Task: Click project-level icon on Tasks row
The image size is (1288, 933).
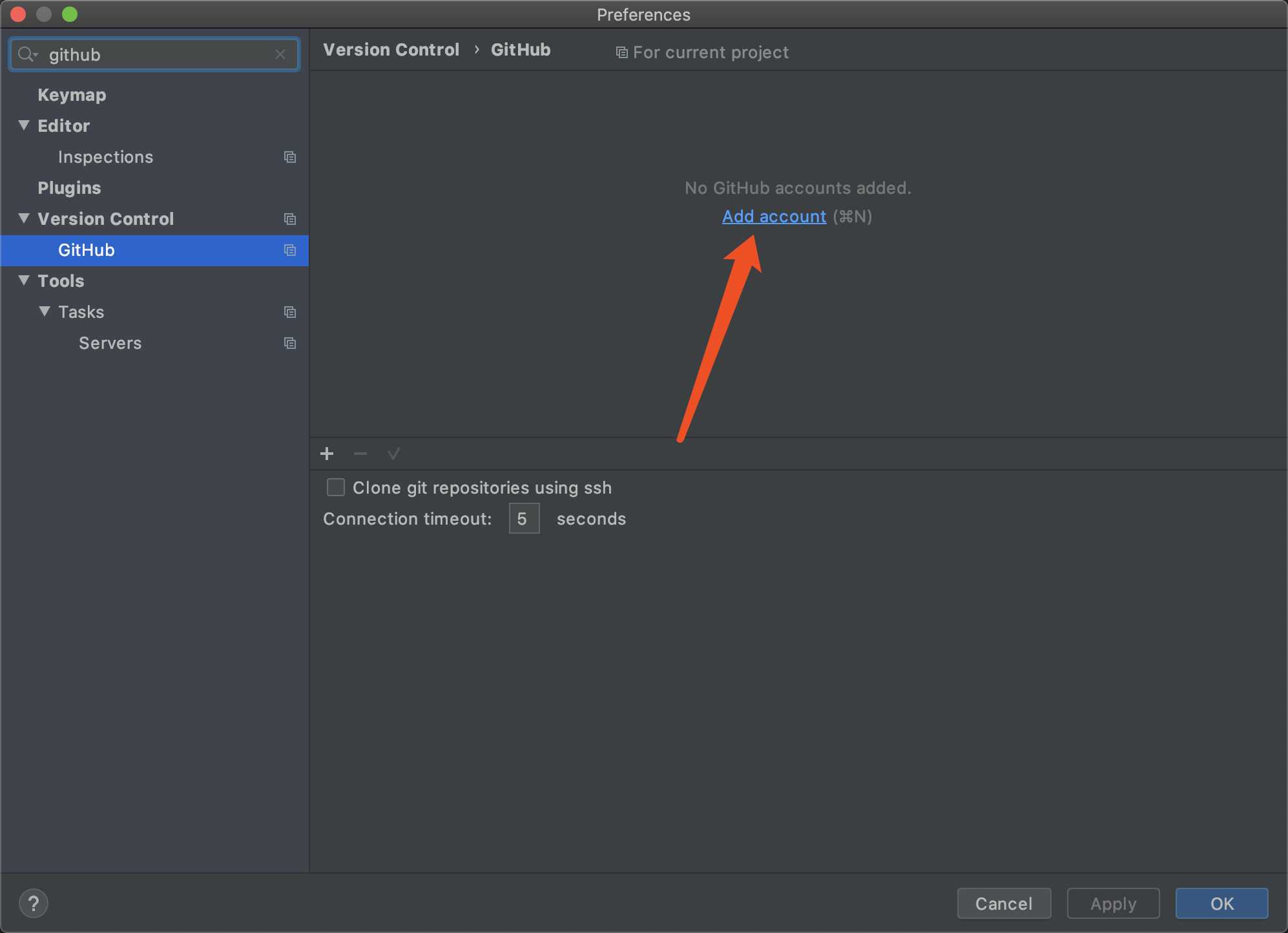Action: click(290, 312)
